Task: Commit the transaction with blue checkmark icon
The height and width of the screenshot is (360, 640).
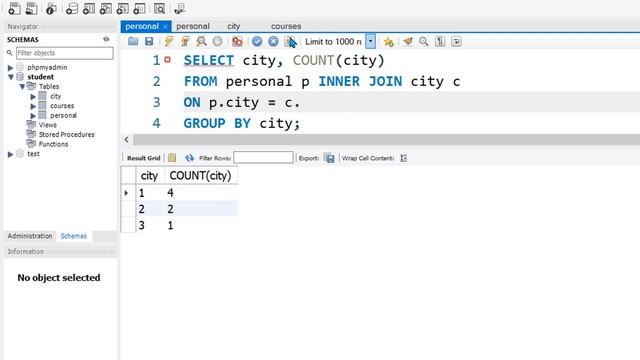Action: point(257,41)
